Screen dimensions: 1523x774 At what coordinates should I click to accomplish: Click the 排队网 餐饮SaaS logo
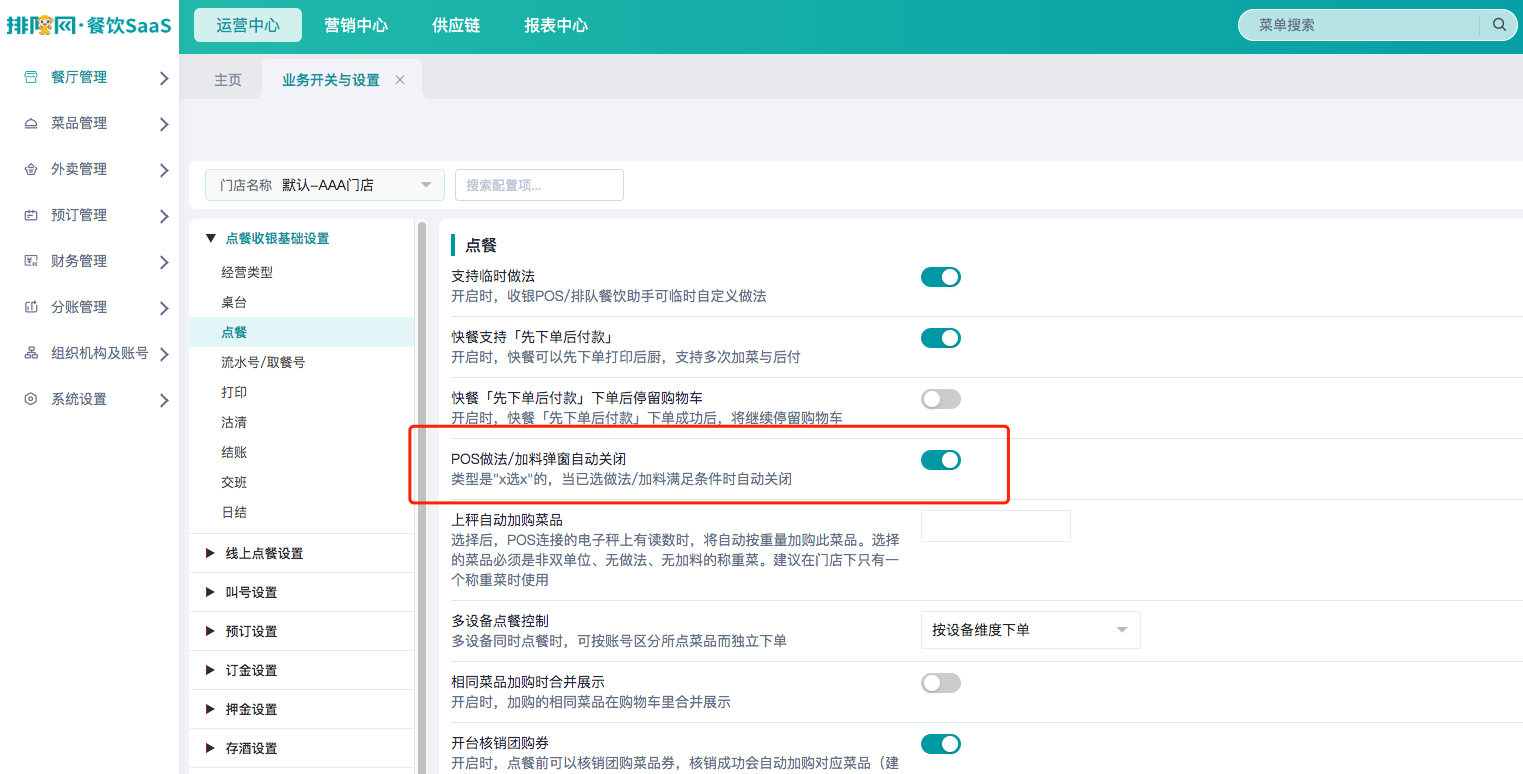coord(89,25)
